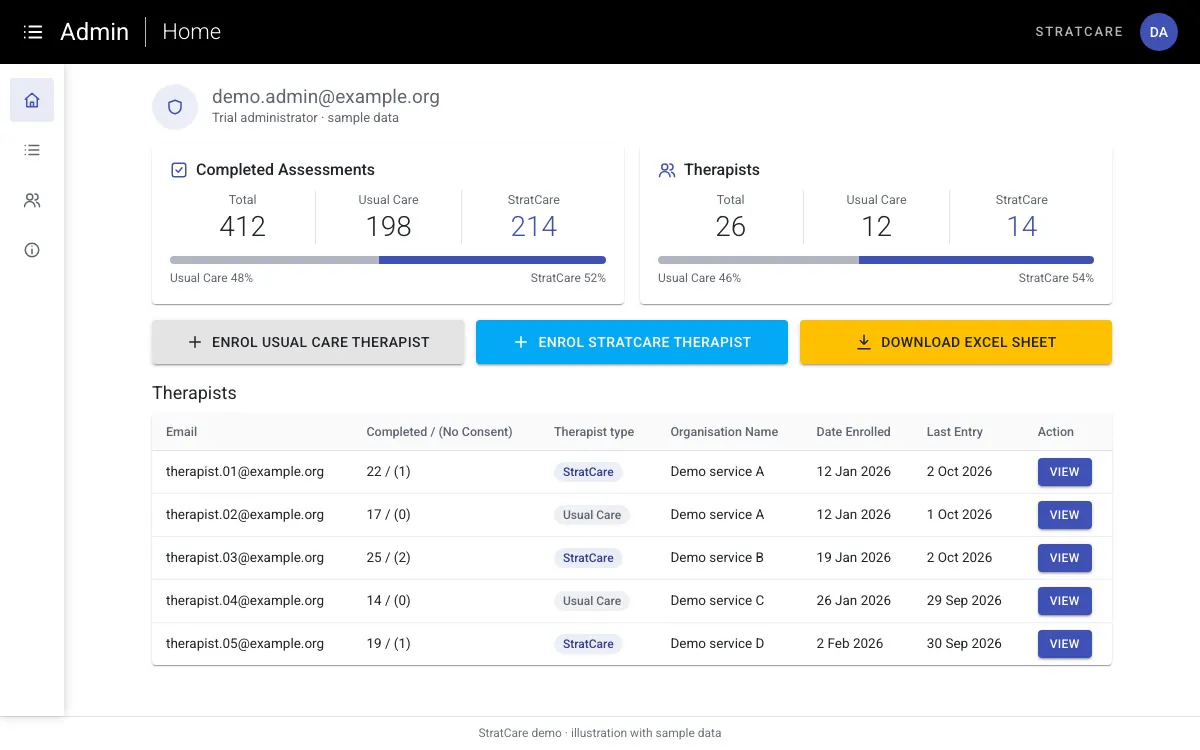
Task: Click Date Enrolled column header
Action: [853, 432]
